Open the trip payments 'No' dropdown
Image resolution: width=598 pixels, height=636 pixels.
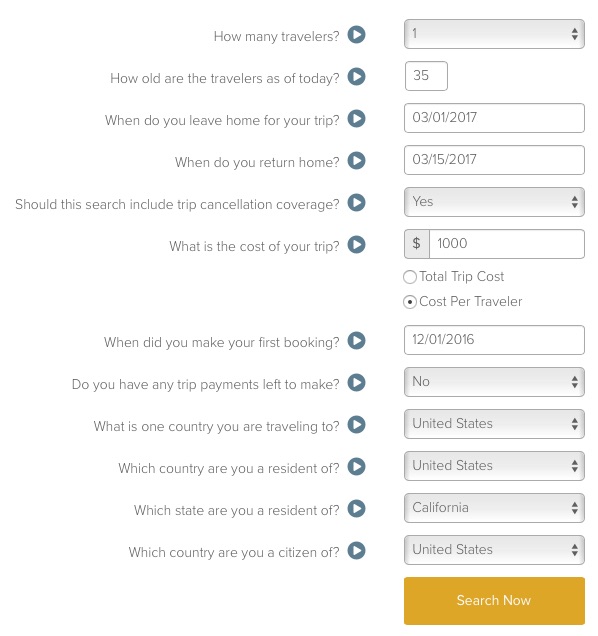[x=494, y=382]
